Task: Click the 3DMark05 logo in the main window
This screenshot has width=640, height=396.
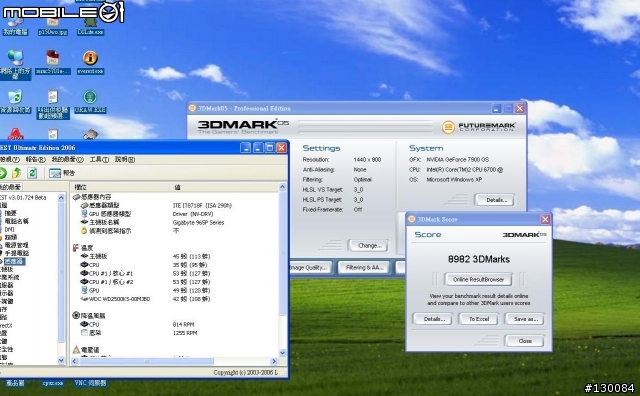Action: point(243,126)
